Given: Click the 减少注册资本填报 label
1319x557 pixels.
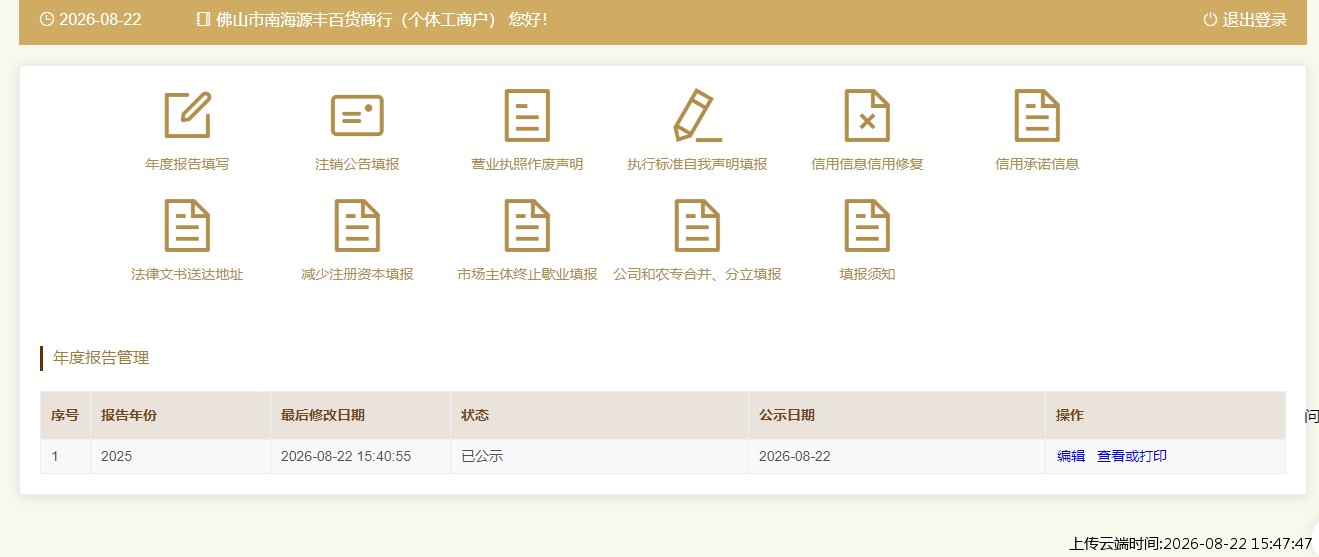Looking at the screenshot, I should 357,274.
